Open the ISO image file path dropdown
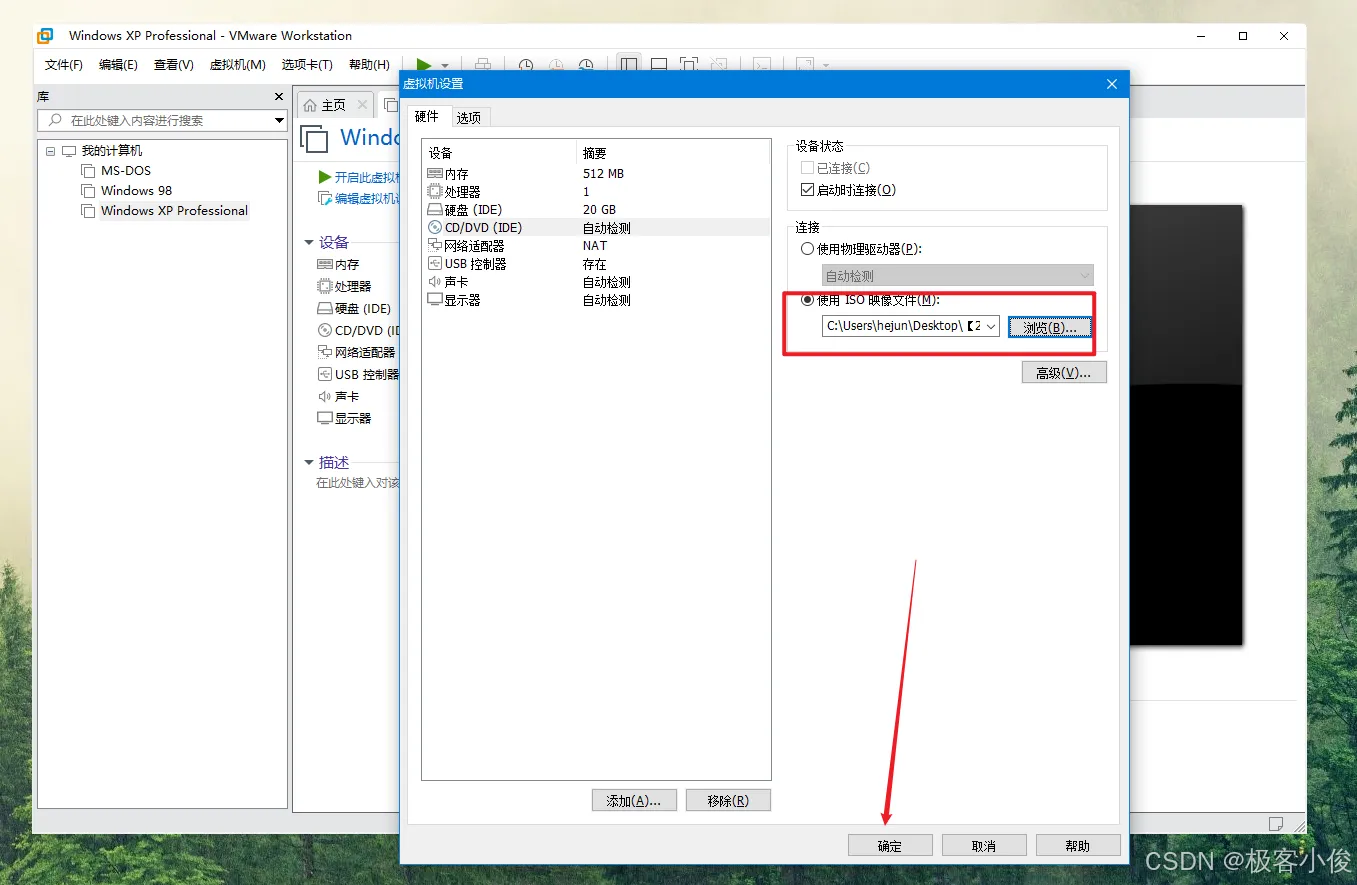Screen dimensions: 1357x885 click(x=991, y=326)
